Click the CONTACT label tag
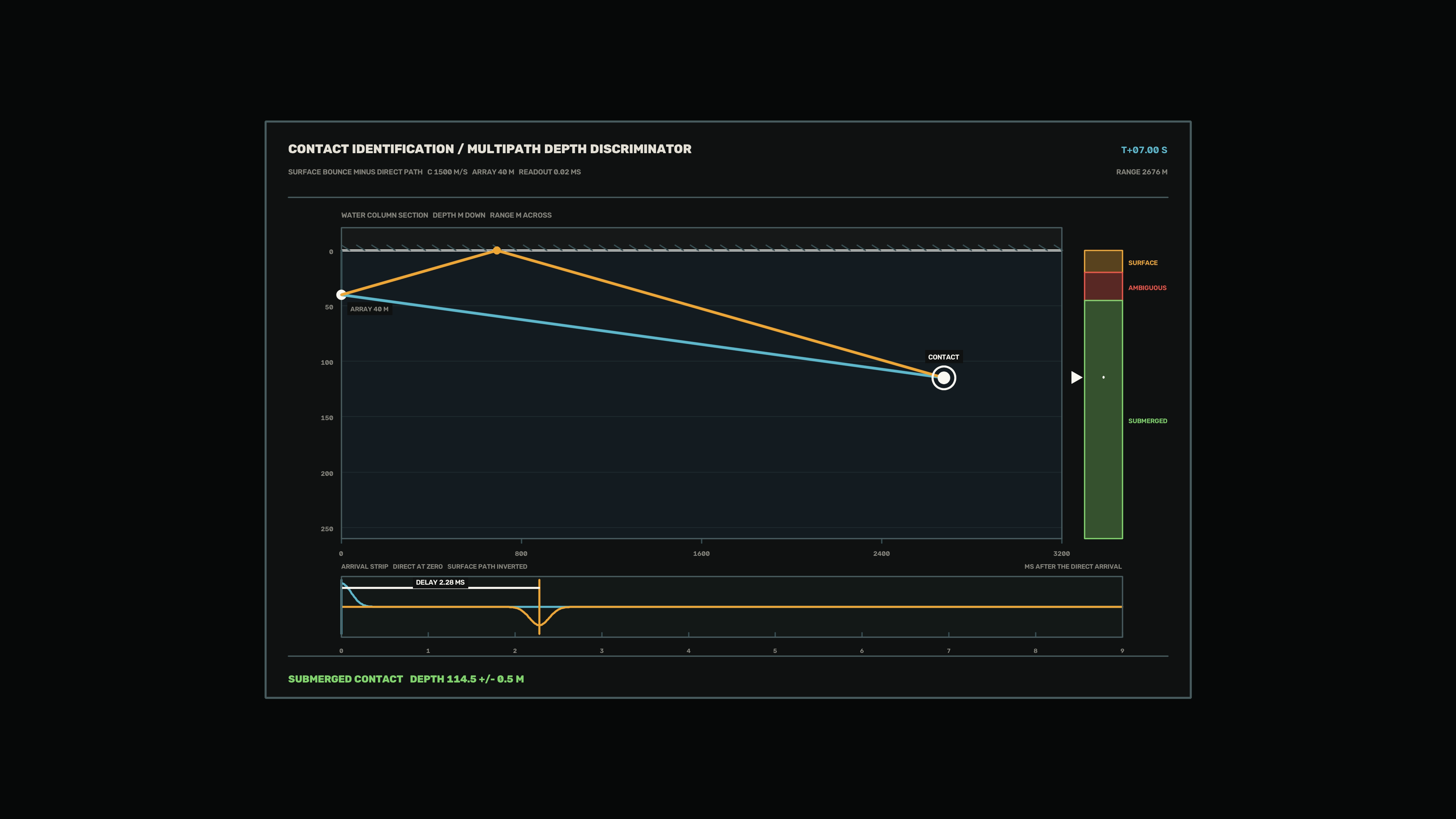The height and width of the screenshot is (819, 1456). click(x=943, y=357)
